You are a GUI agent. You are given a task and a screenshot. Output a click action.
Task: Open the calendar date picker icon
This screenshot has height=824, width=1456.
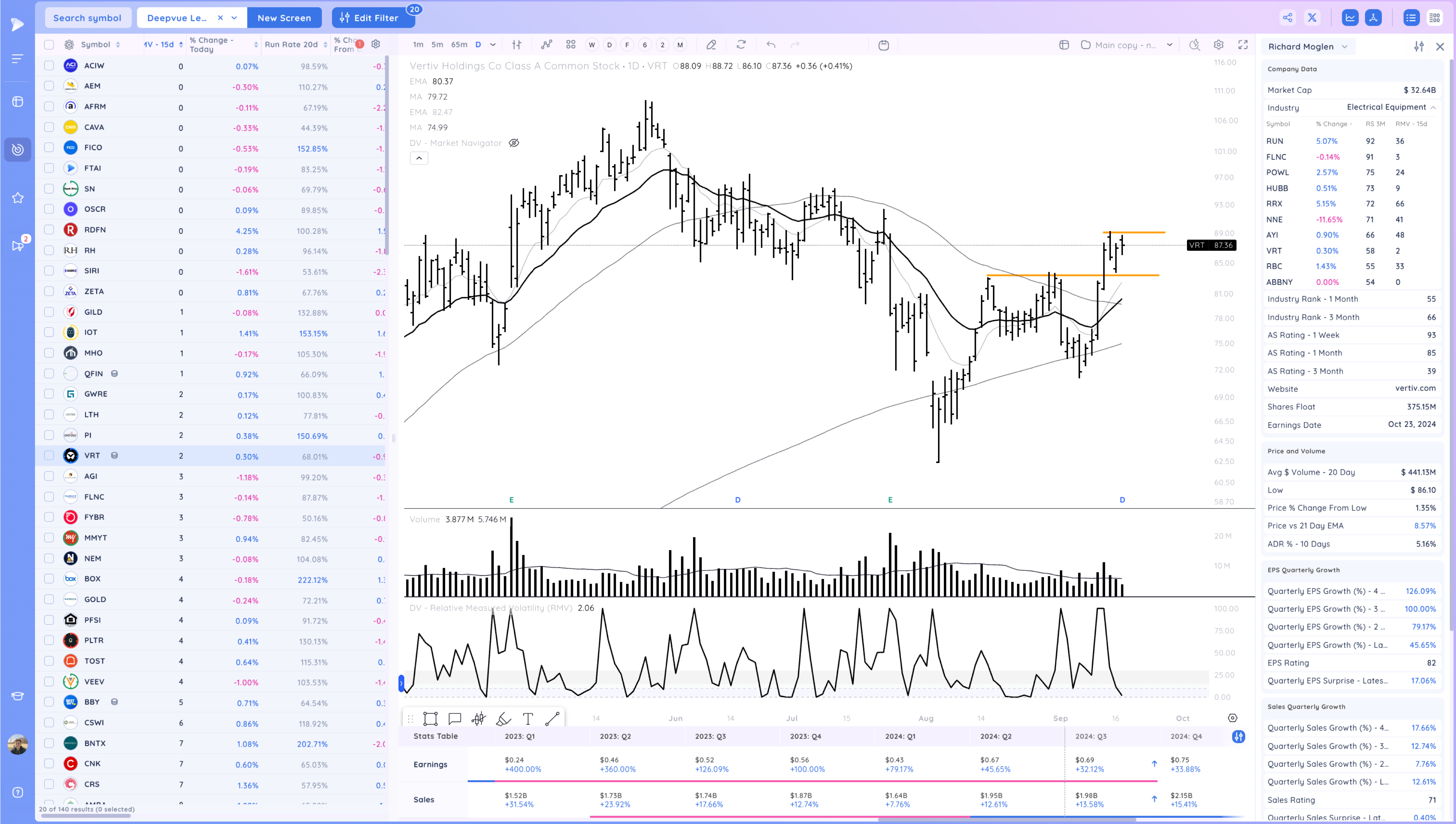point(883,45)
